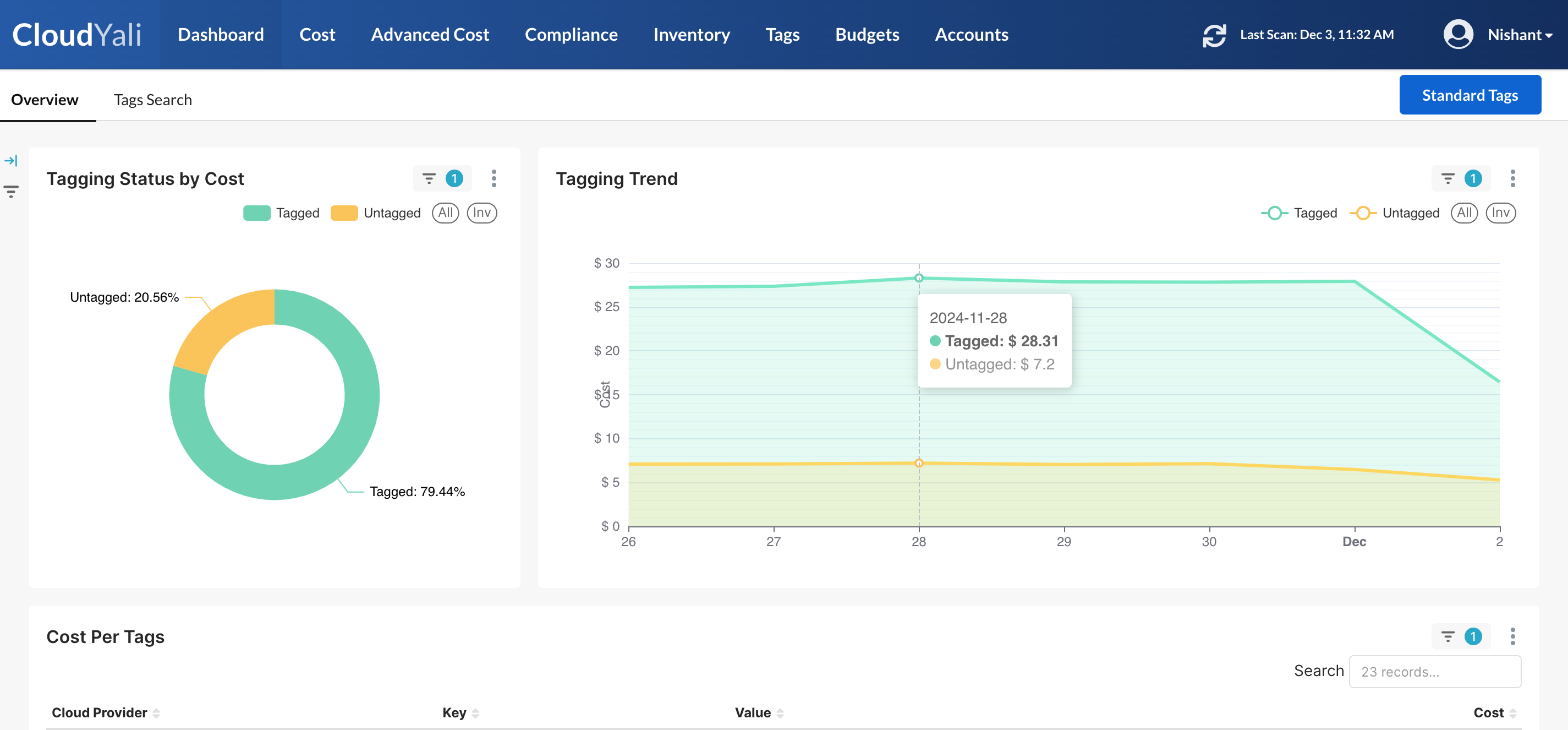Click the Standard Tags button

click(x=1470, y=95)
